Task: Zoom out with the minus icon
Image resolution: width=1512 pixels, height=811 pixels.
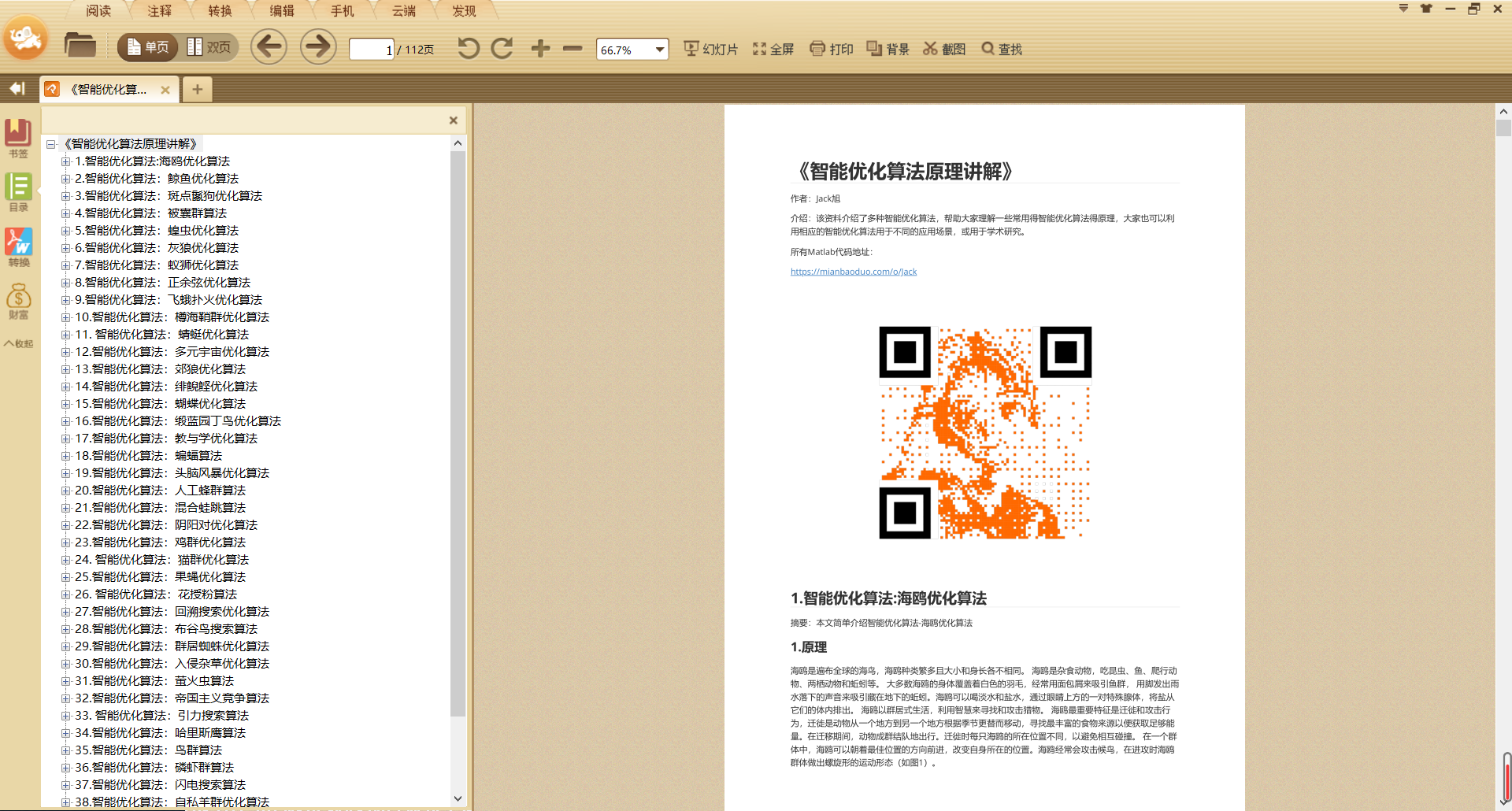Action: [x=573, y=49]
